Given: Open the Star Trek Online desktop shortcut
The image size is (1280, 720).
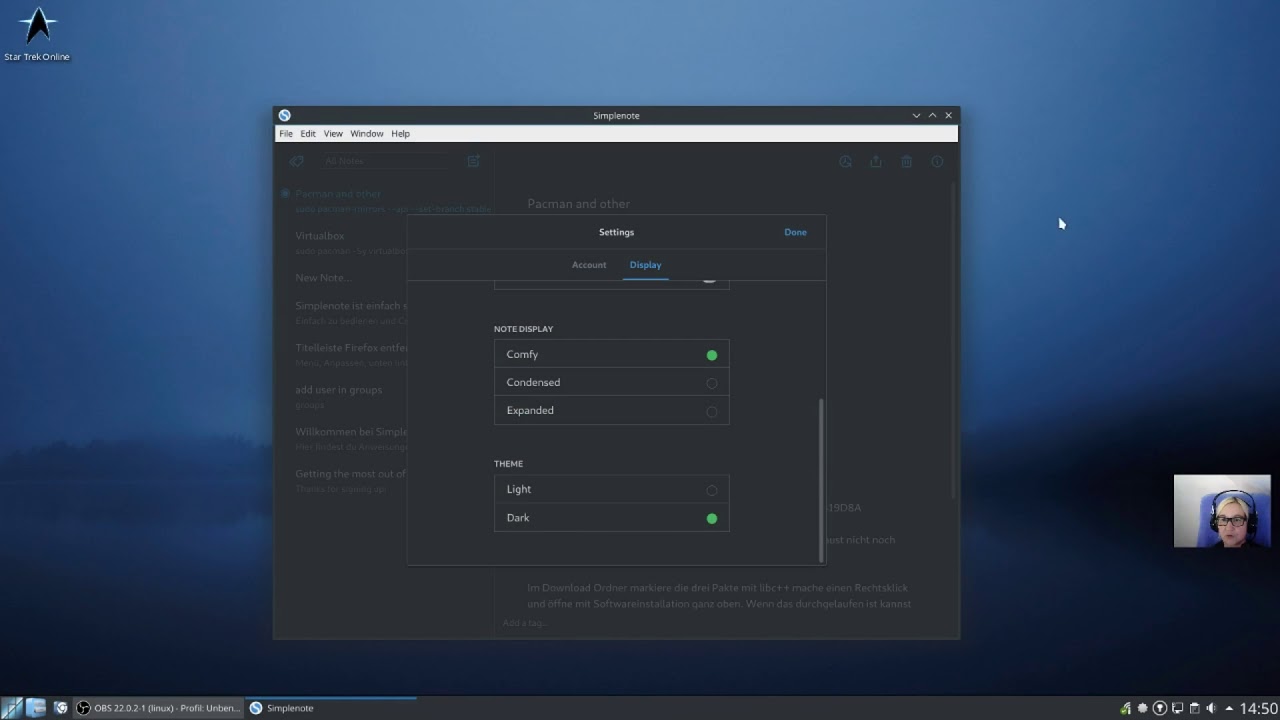Looking at the screenshot, I should (x=37, y=35).
